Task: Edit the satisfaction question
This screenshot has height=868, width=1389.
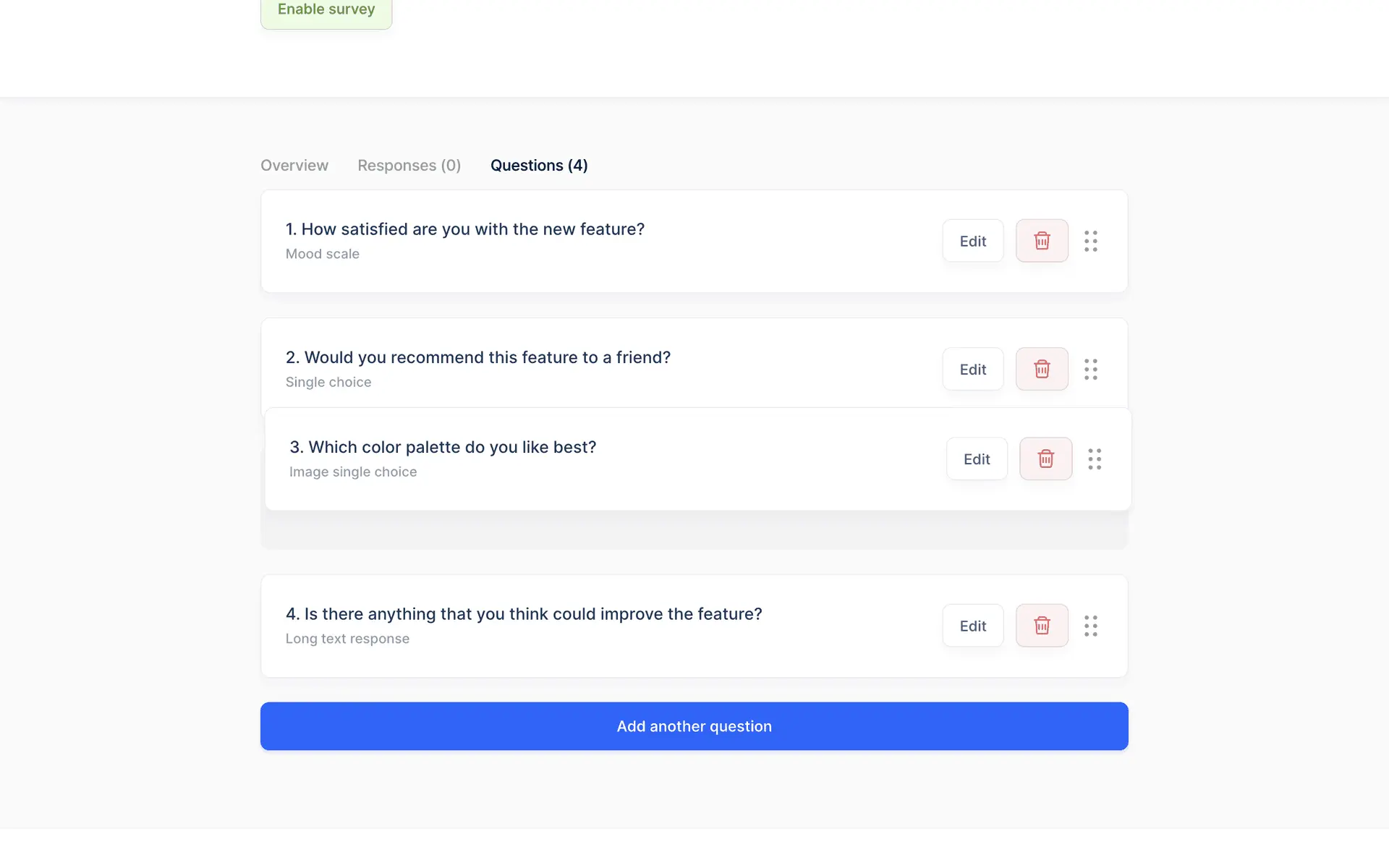Action: coord(972,241)
